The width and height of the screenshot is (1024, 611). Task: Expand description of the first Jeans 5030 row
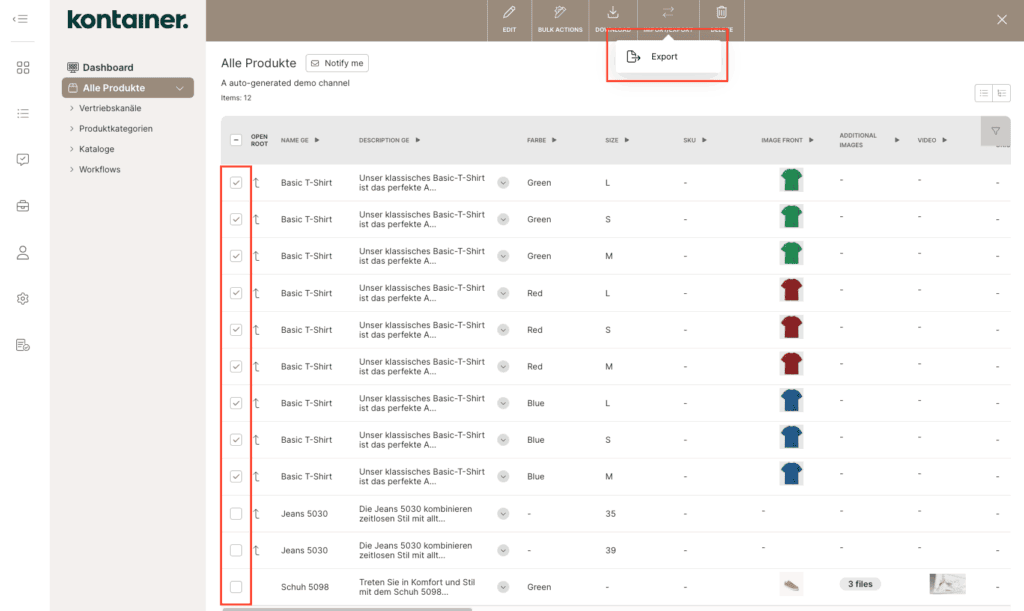point(503,514)
